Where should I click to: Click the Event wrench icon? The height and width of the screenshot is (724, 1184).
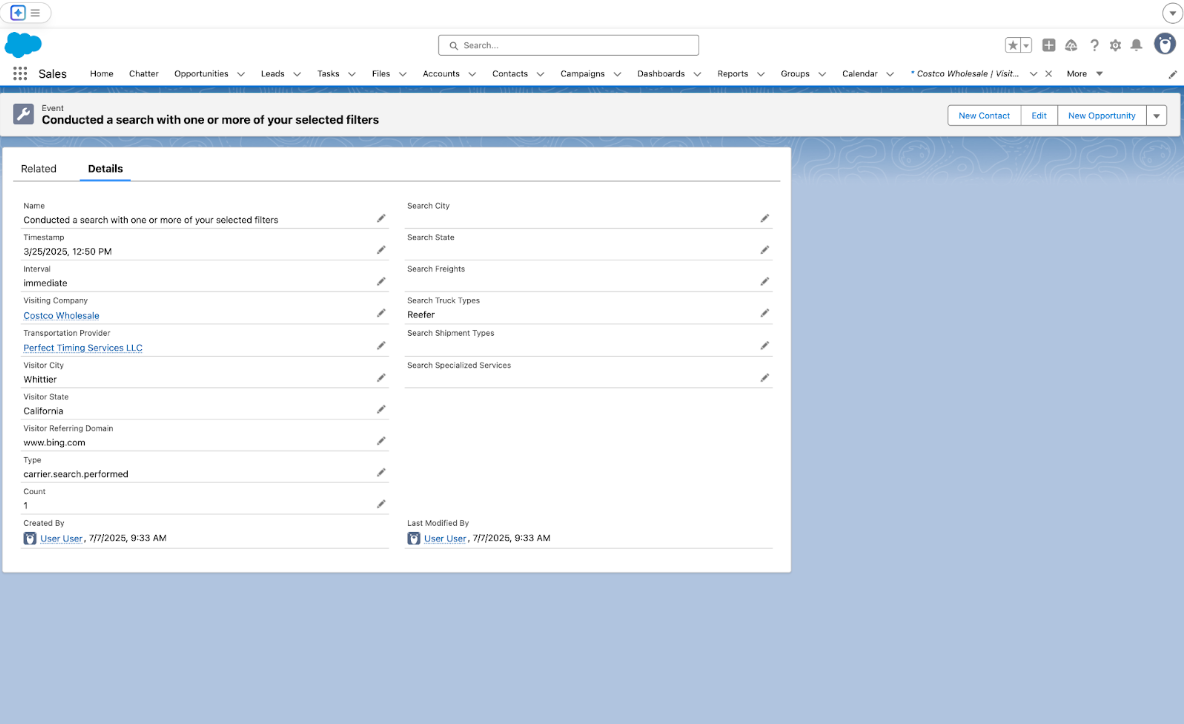tap(23, 114)
